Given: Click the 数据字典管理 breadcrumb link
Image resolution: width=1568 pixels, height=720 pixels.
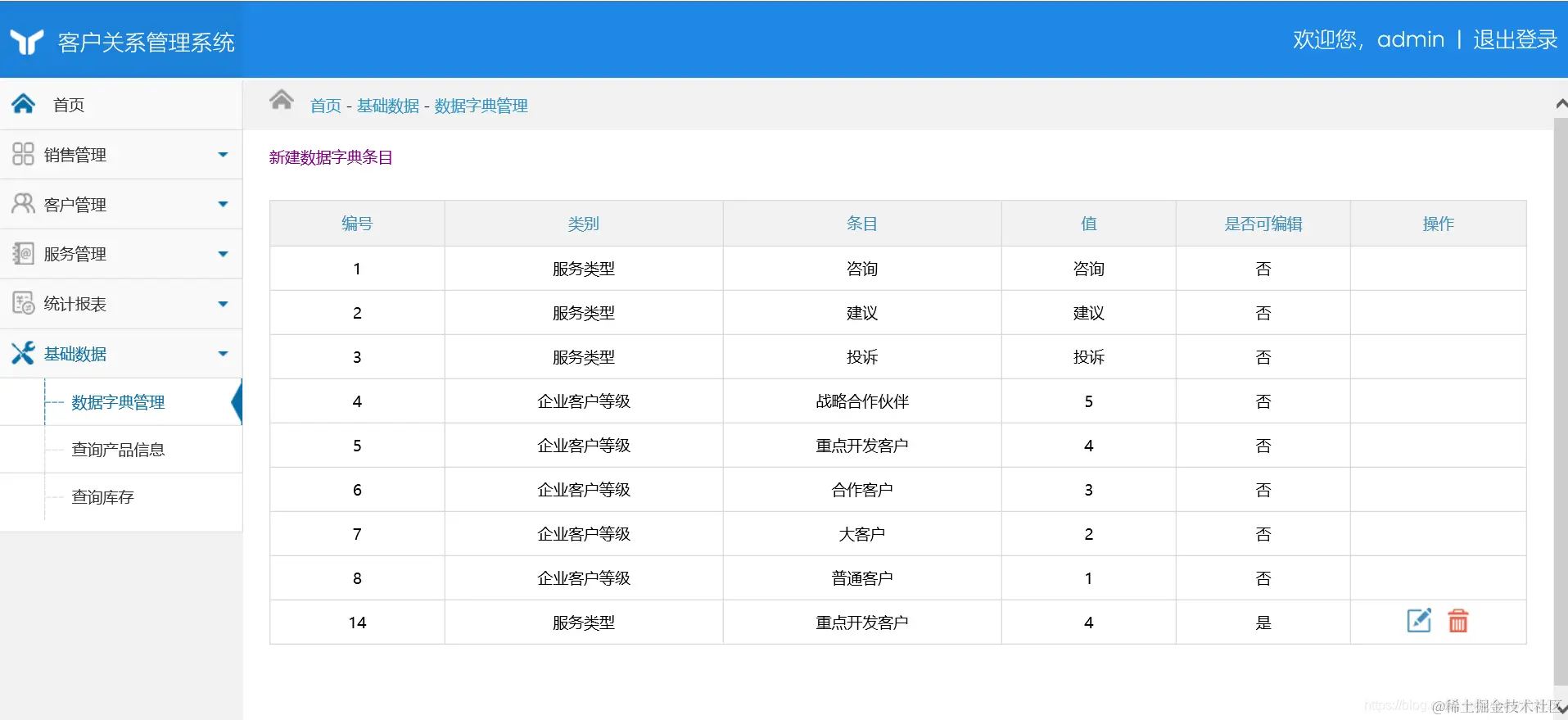Looking at the screenshot, I should [481, 106].
